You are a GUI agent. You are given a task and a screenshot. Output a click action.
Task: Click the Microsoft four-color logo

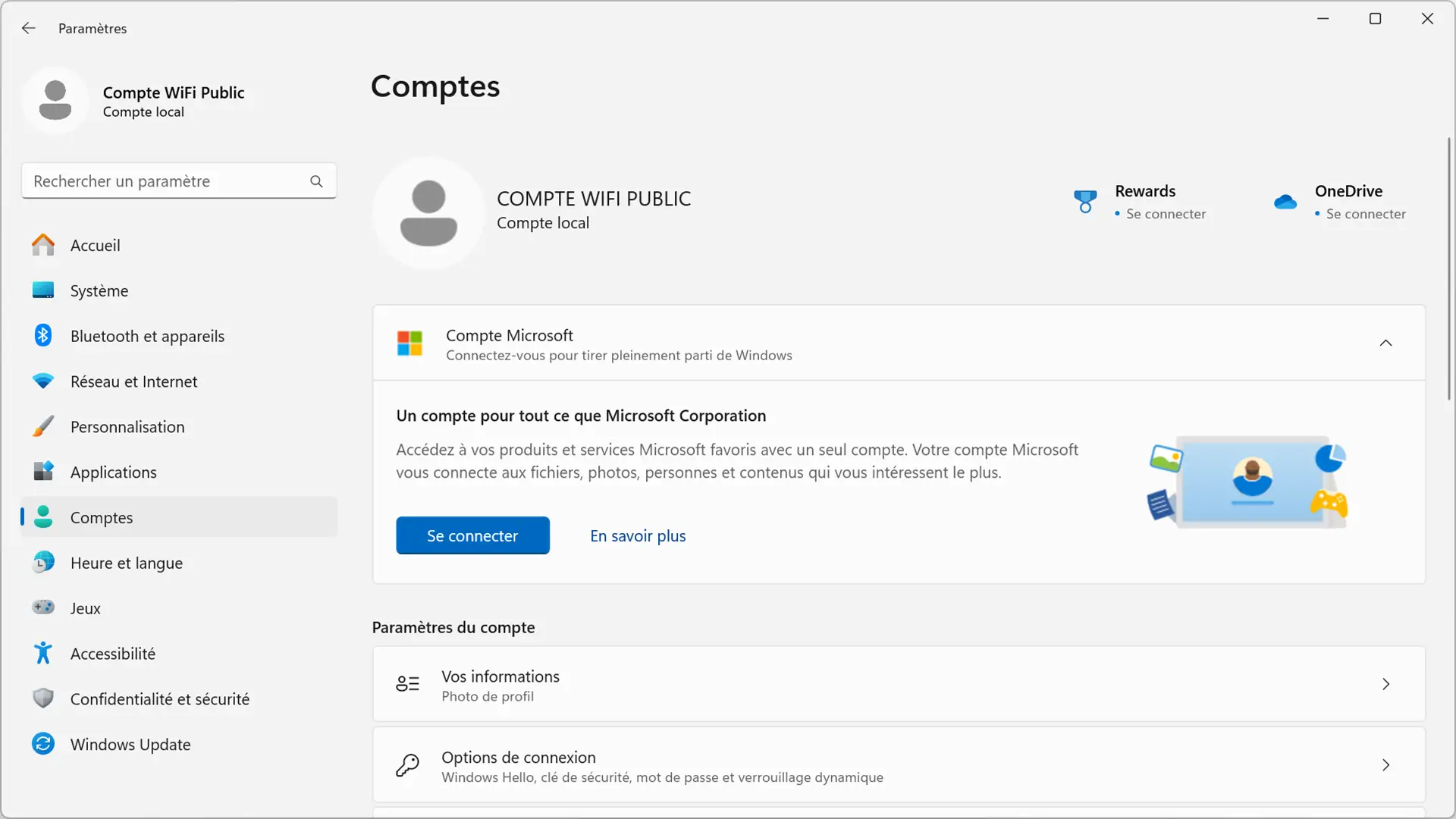coord(409,344)
